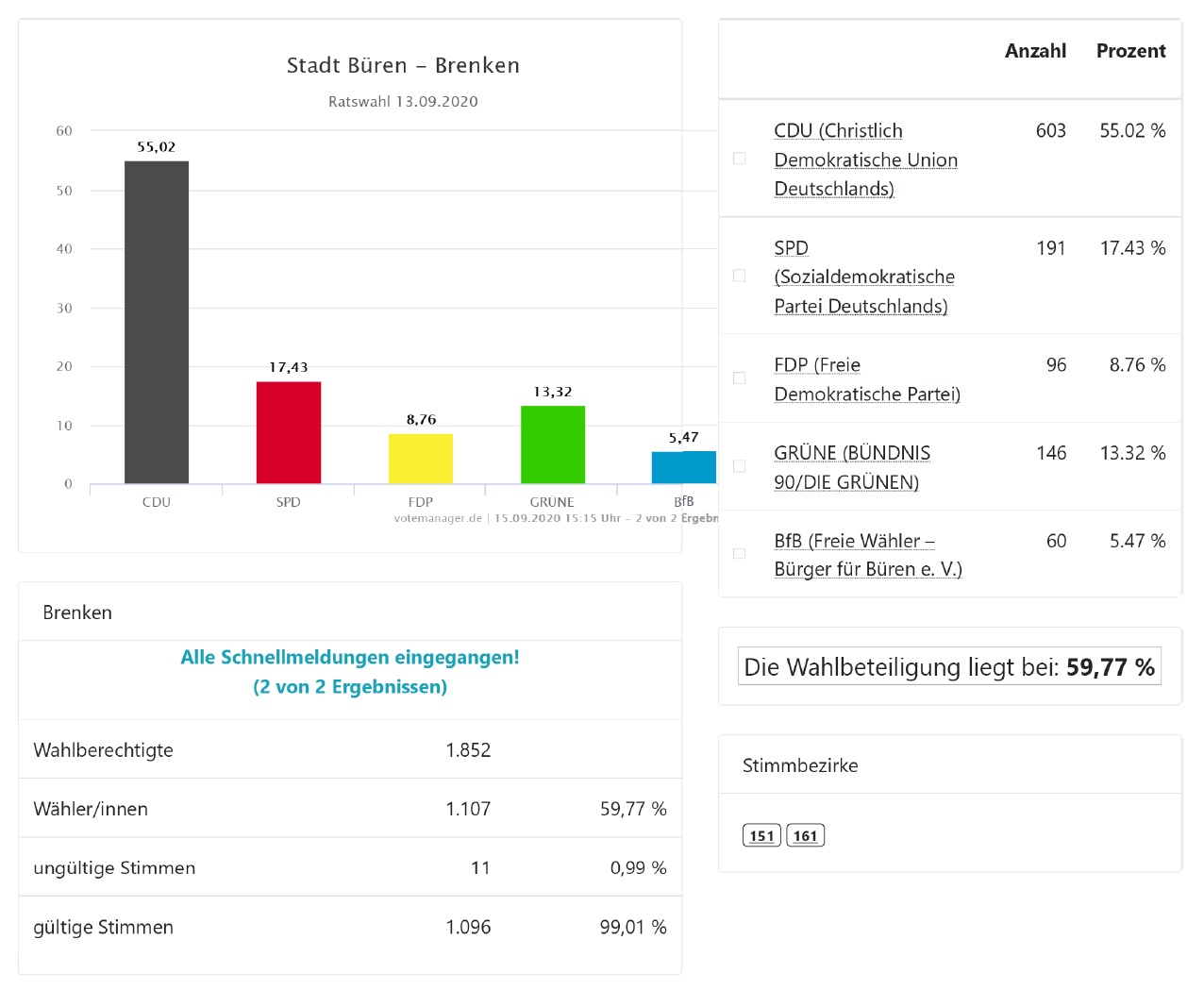The image size is (1204, 990).
Task: Click the Anzahl column header
Action: [x=1035, y=51]
